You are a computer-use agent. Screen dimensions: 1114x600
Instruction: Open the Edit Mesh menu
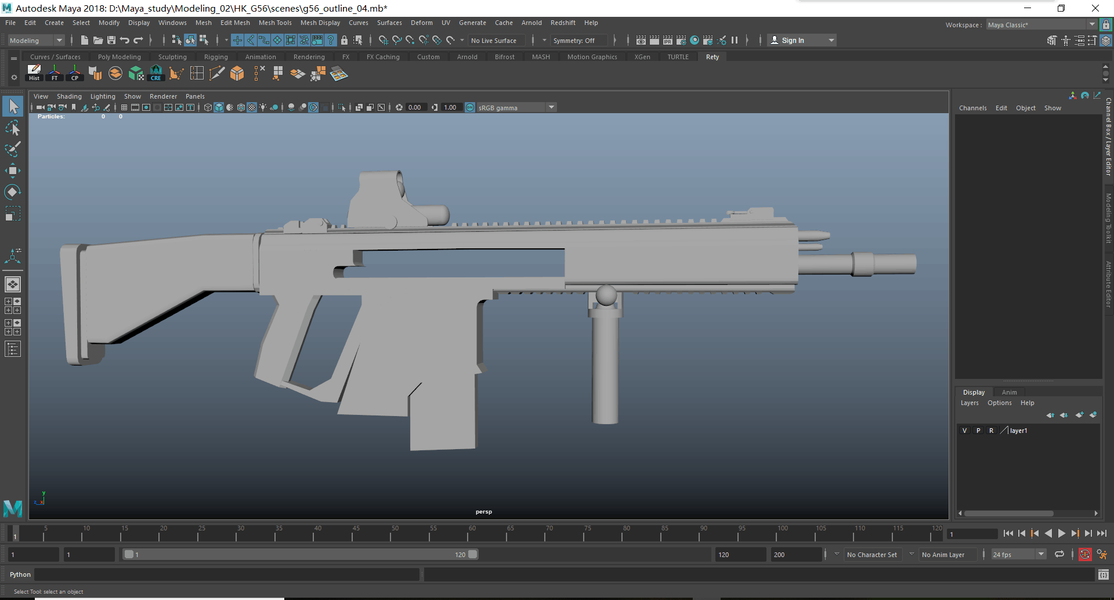235,23
